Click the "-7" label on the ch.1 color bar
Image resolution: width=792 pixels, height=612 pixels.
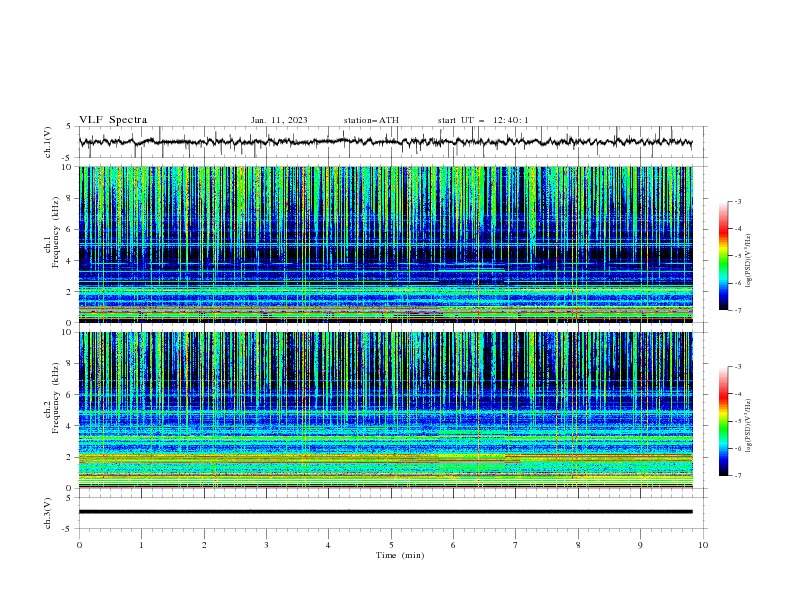(737, 310)
